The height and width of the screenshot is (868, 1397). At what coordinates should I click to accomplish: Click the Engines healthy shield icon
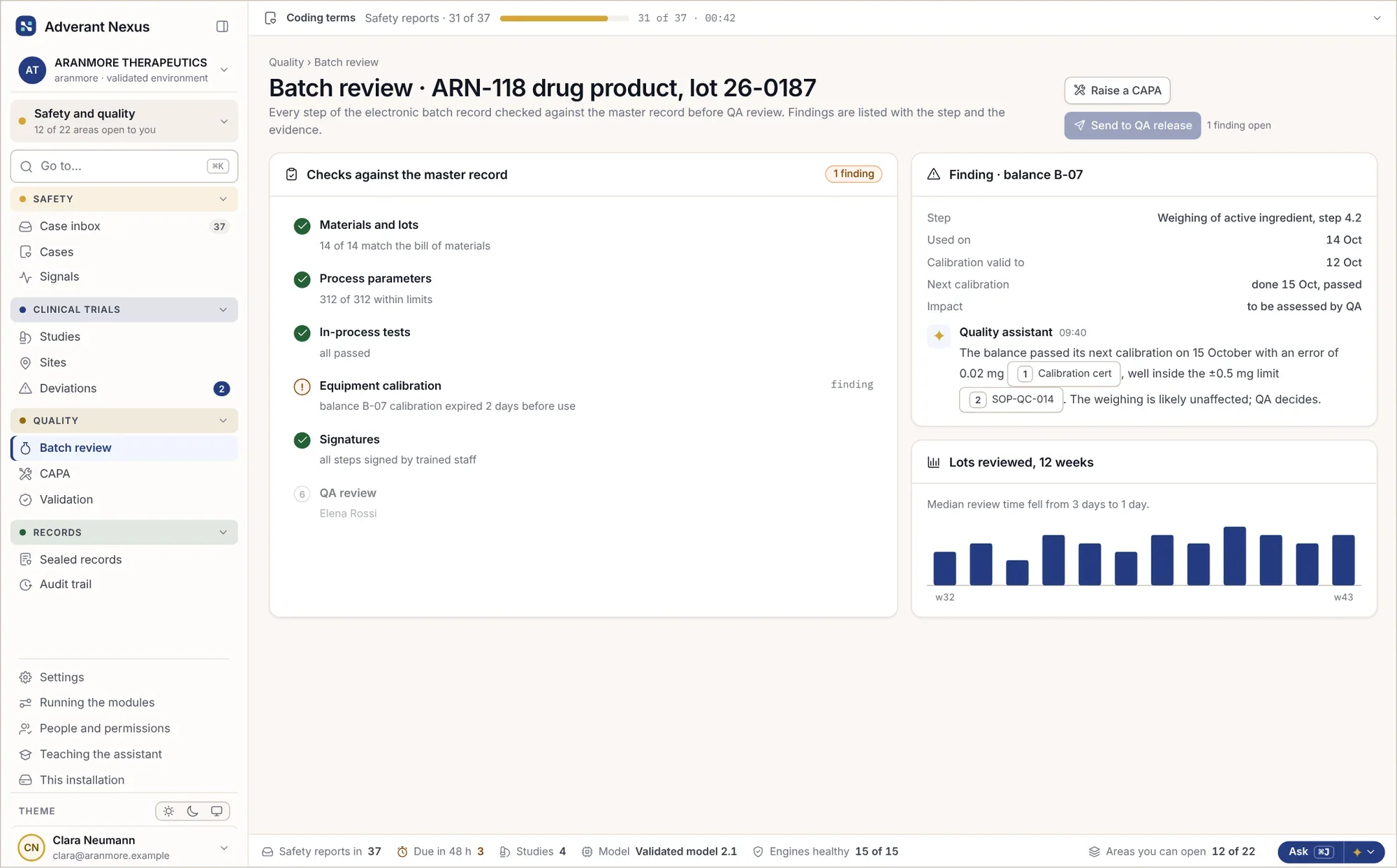pyautogui.click(x=758, y=852)
